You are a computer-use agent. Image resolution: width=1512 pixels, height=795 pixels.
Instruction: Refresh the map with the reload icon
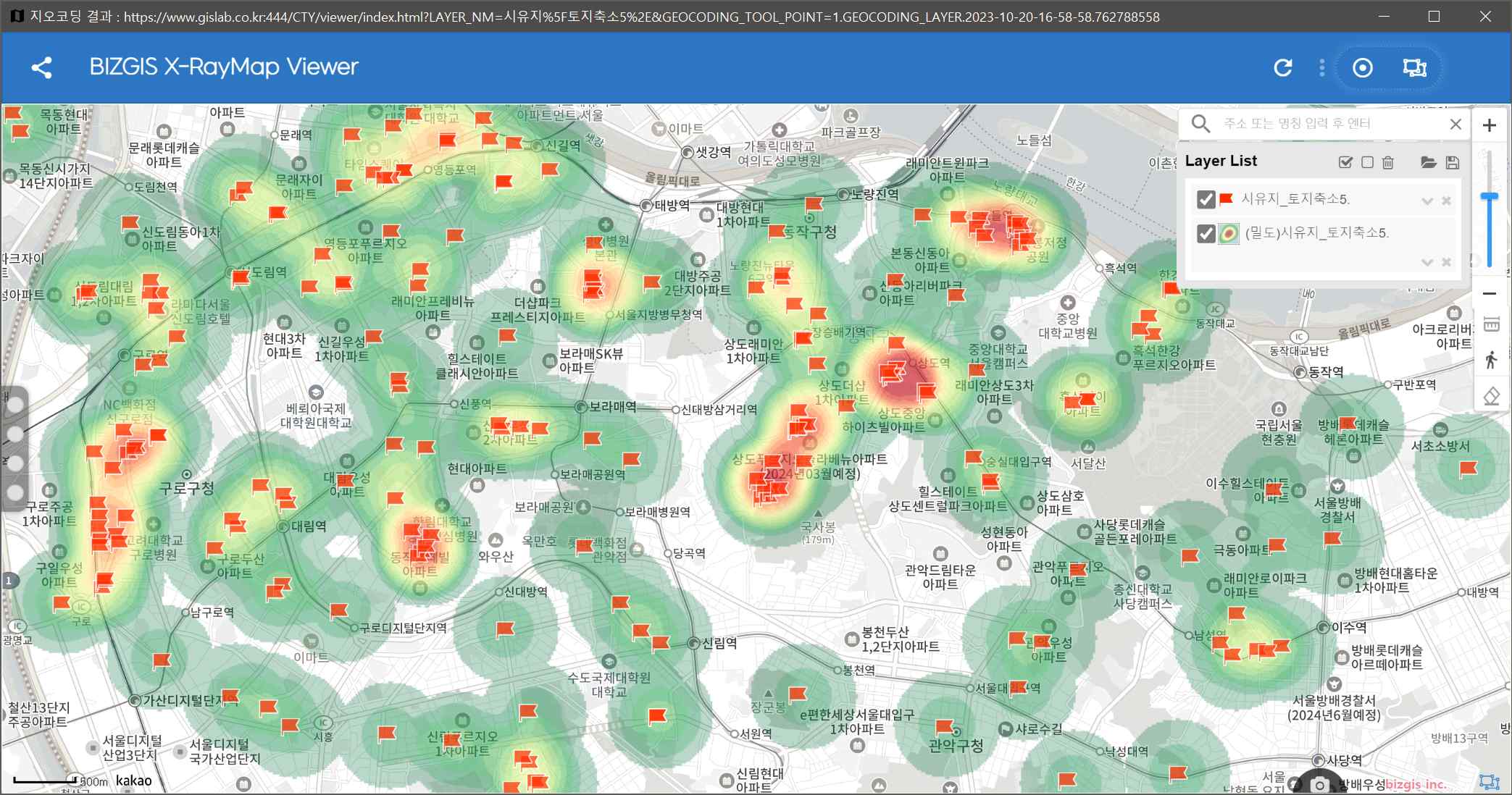point(1283,67)
